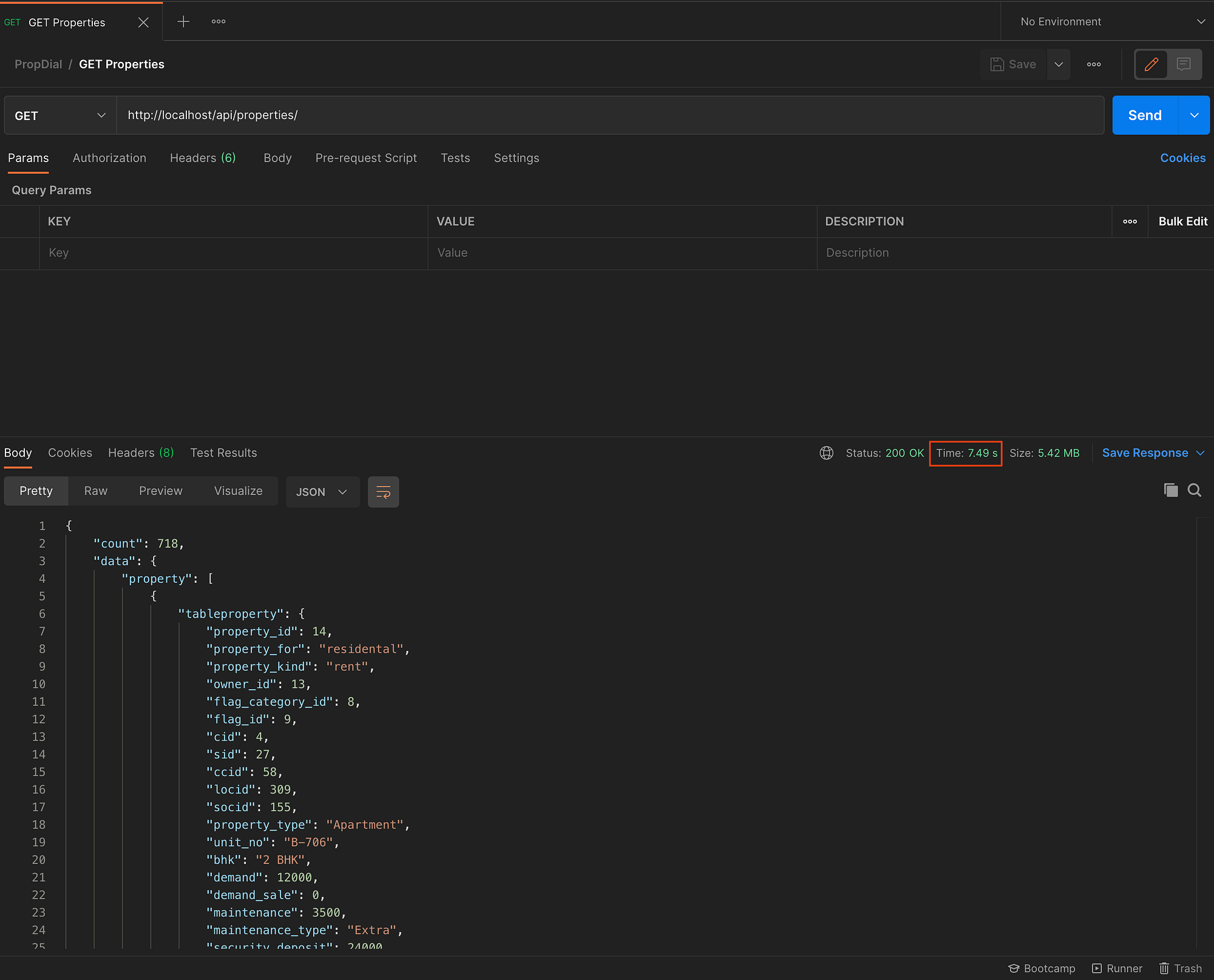Click the Send button
The width and height of the screenshot is (1214, 980).
tap(1144, 115)
